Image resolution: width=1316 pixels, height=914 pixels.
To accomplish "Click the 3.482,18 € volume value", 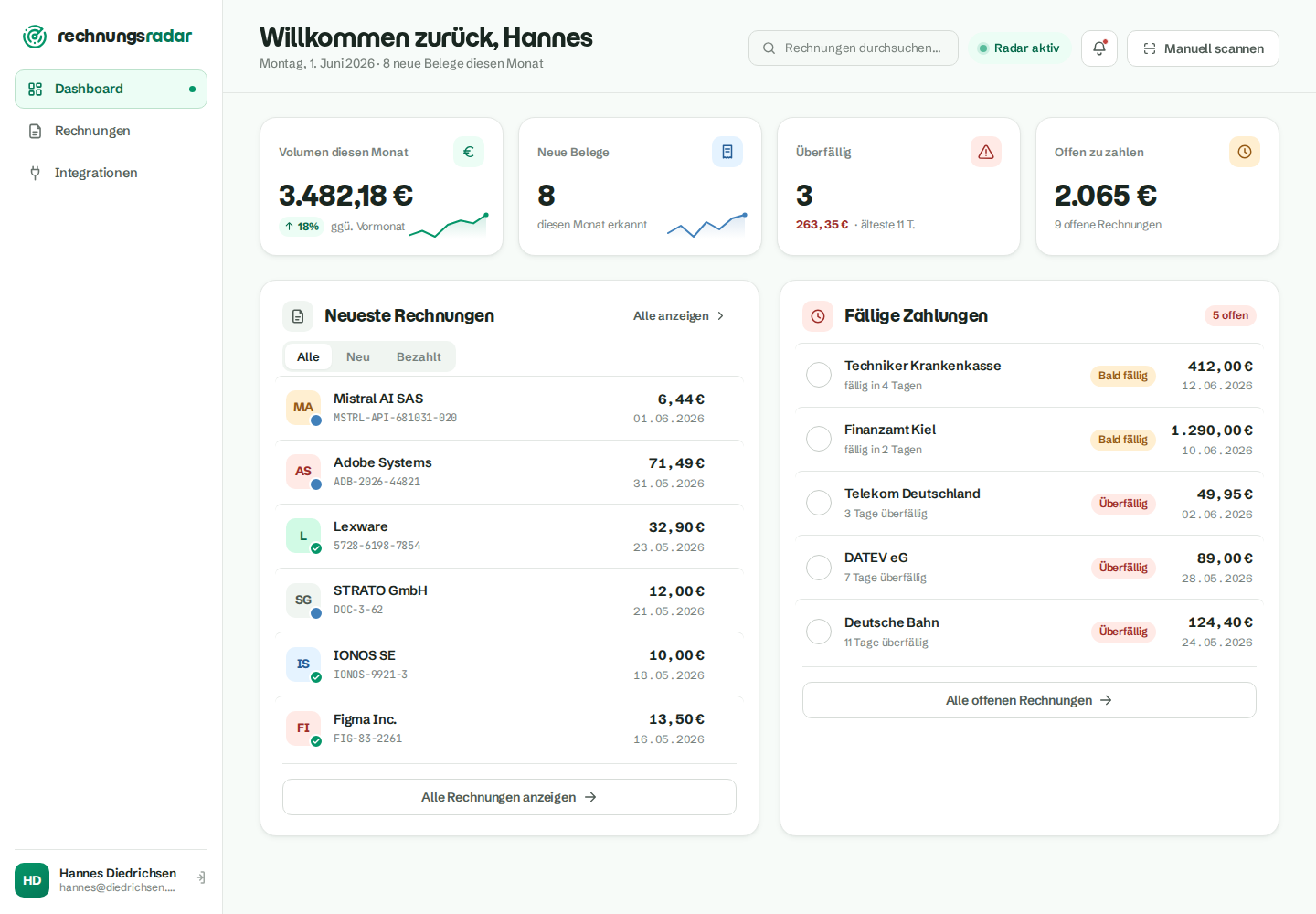I will click(345, 196).
